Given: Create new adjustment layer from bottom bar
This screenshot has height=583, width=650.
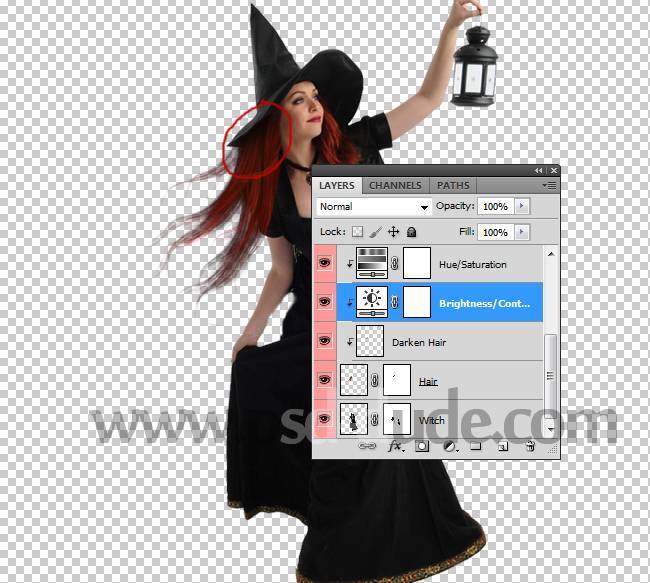Looking at the screenshot, I should pyautogui.click(x=450, y=447).
